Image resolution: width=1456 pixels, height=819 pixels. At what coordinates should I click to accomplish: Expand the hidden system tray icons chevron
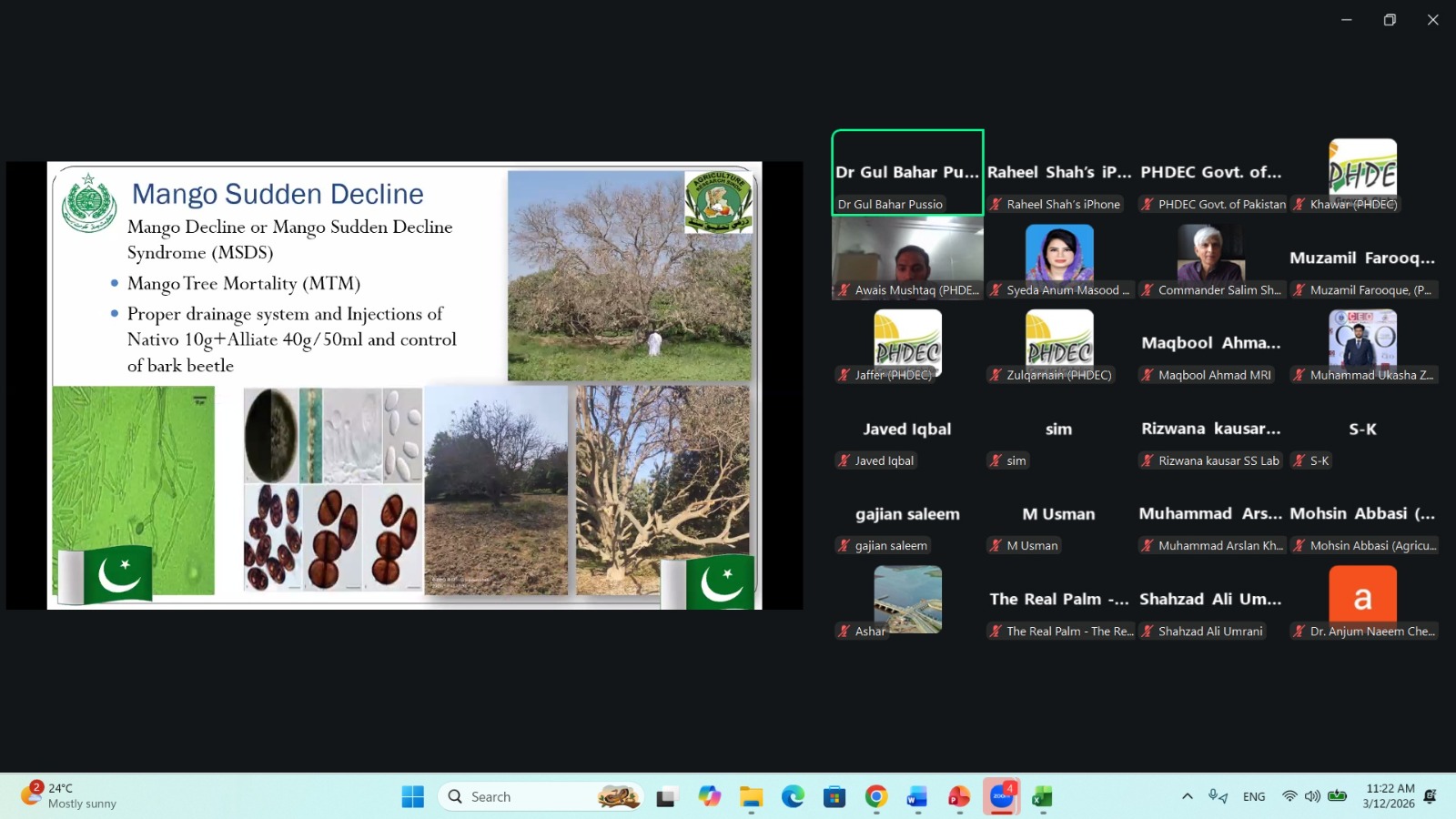[x=1188, y=796]
